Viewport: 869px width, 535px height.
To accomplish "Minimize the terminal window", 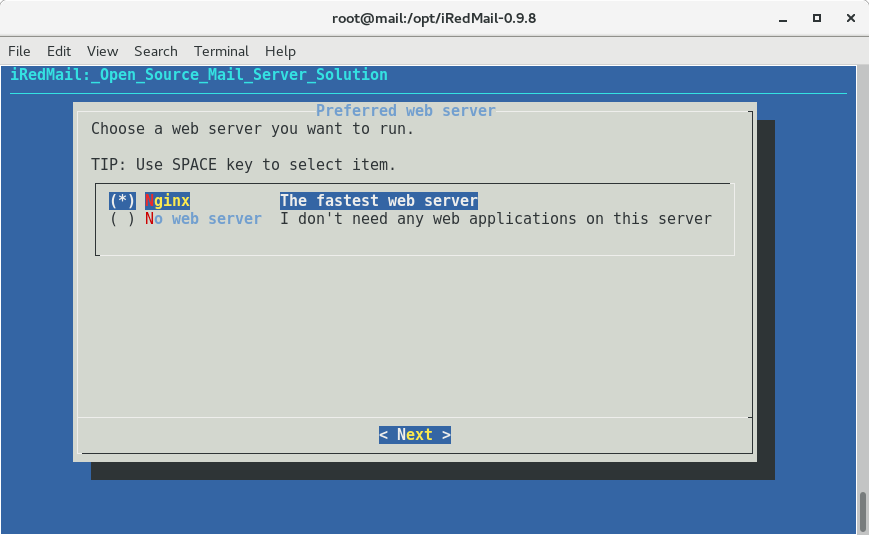I will tap(783, 19).
